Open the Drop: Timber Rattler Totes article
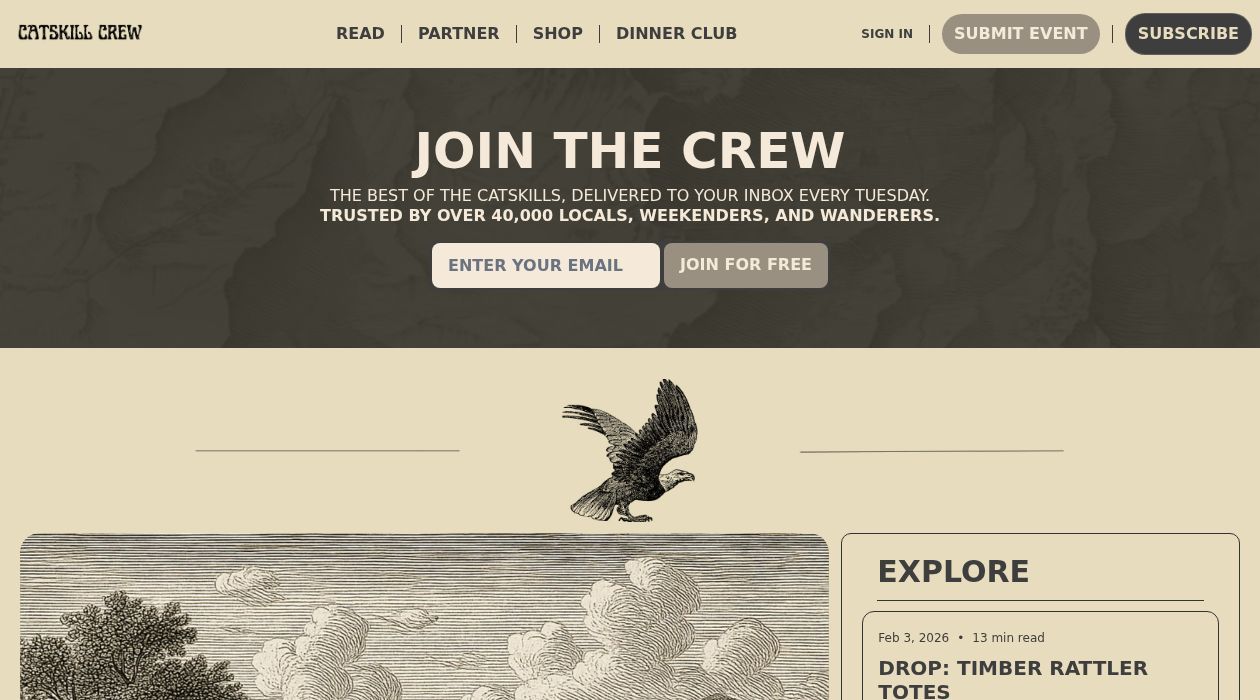Viewport: 1260px width, 700px height. click(1013, 679)
